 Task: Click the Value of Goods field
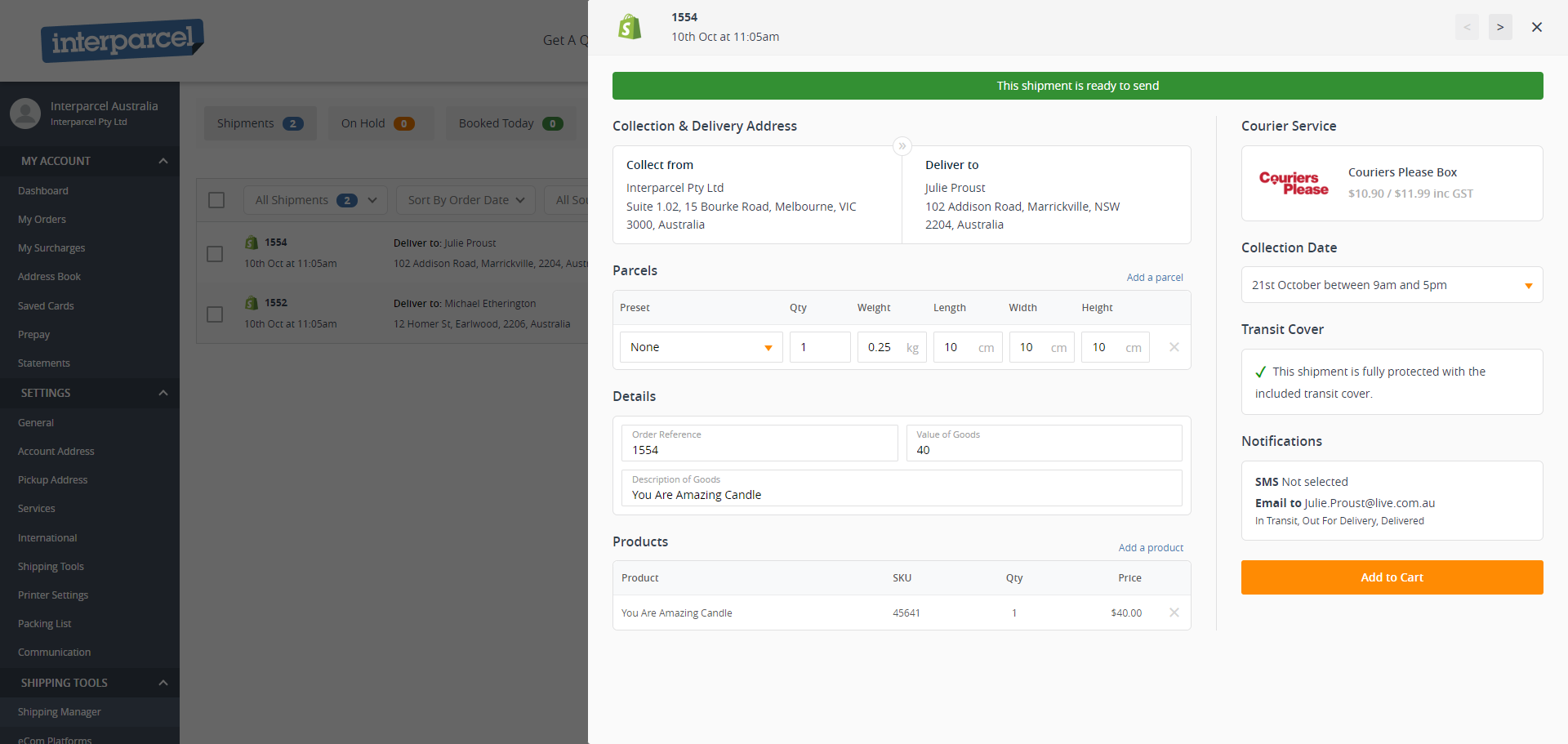click(x=1044, y=443)
